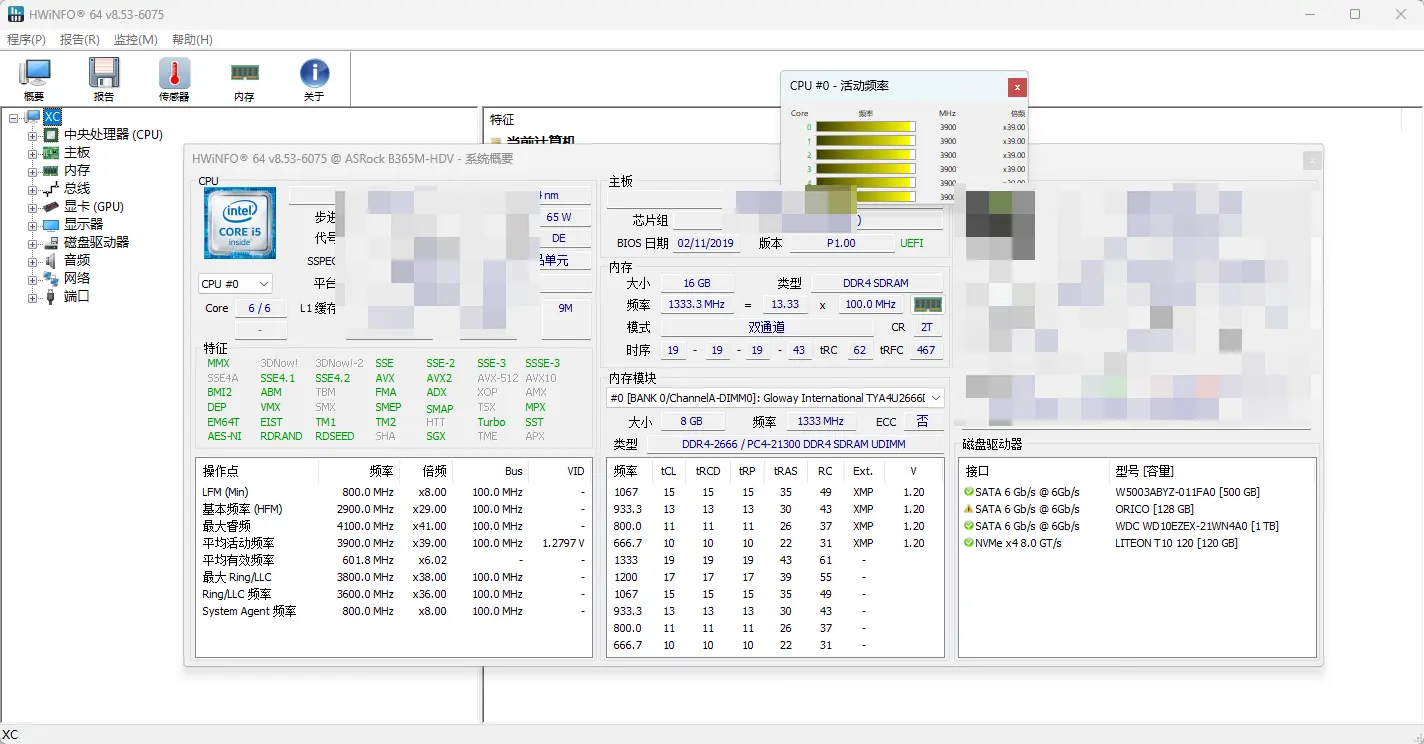Maximize the HWiNFO main window
The image size is (1424, 744).
(1355, 14)
